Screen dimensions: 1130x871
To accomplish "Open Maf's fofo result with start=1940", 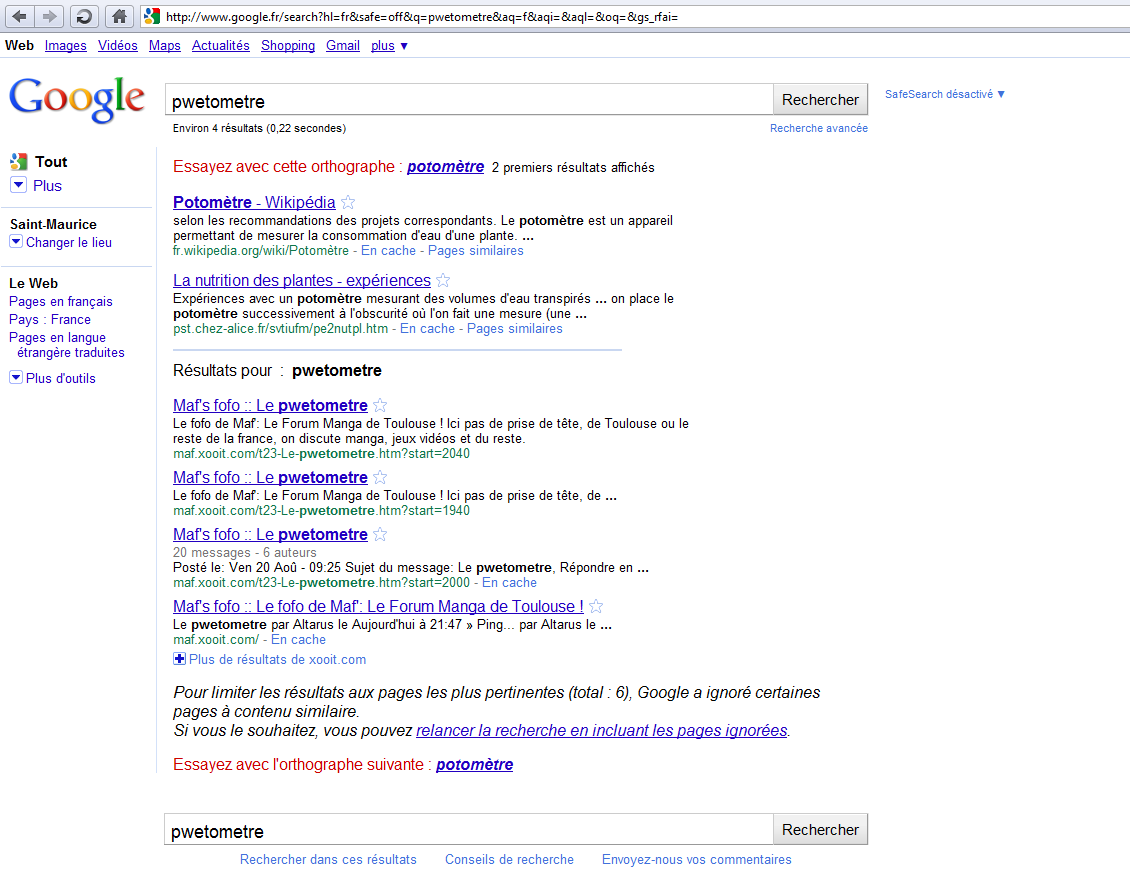I will pos(270,478).
